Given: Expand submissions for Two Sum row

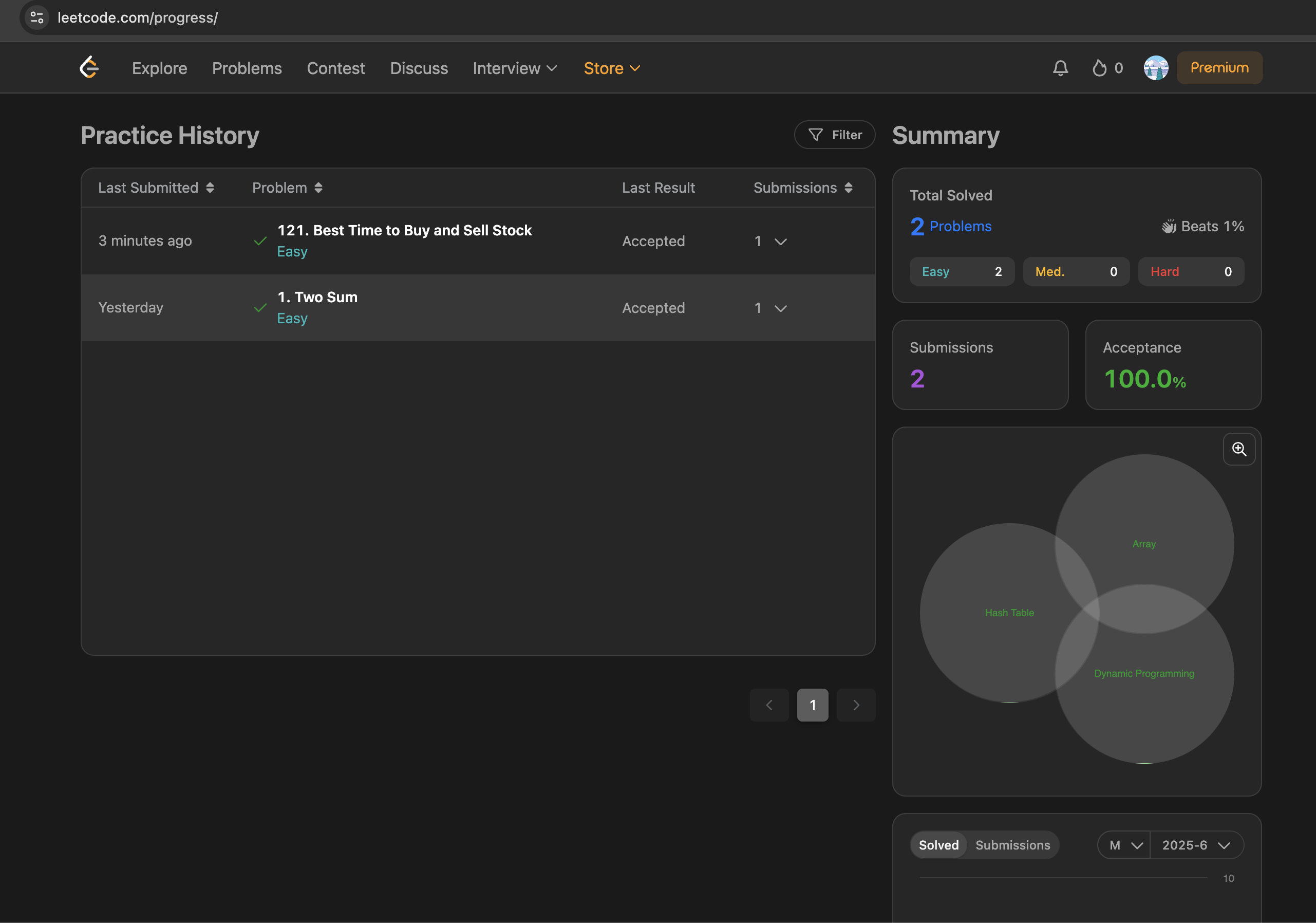Looking at the screenshot, I should point(780,308).
